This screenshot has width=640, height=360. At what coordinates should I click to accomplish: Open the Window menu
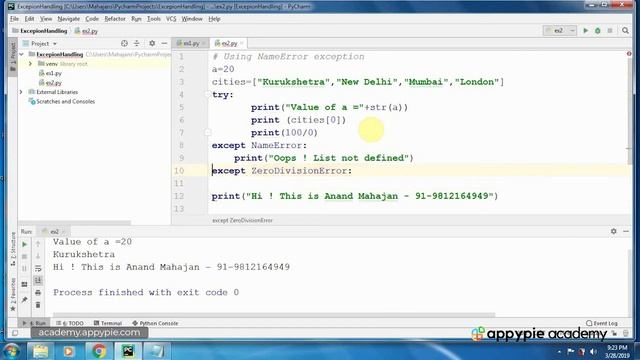pos(192,19)
